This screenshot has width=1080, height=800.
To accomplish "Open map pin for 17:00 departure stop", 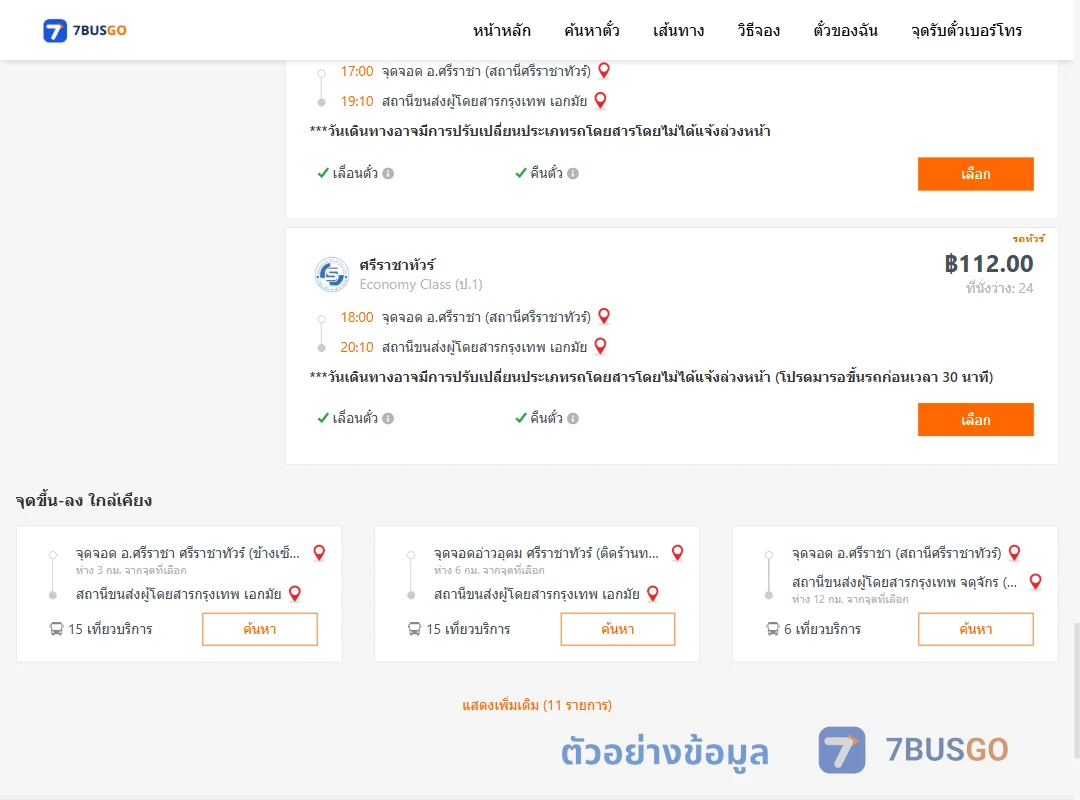I will coord(604,70).
